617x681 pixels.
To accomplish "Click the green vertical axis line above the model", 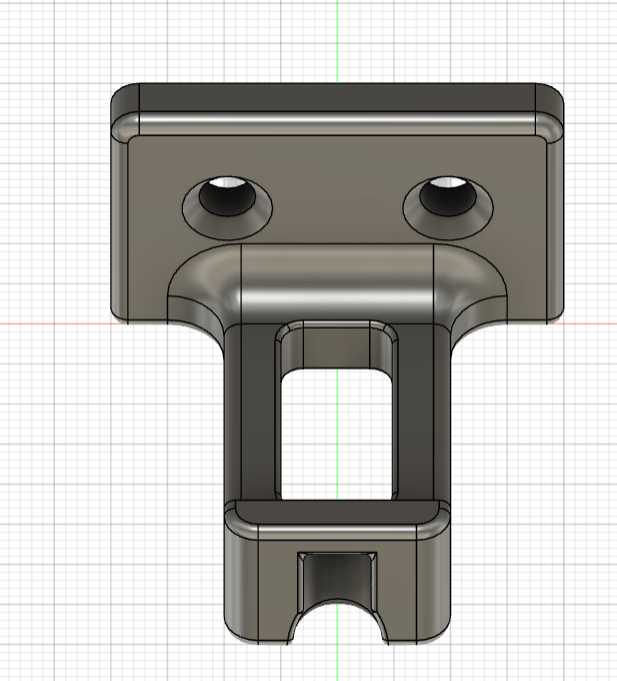I will (x=337, y=41).
